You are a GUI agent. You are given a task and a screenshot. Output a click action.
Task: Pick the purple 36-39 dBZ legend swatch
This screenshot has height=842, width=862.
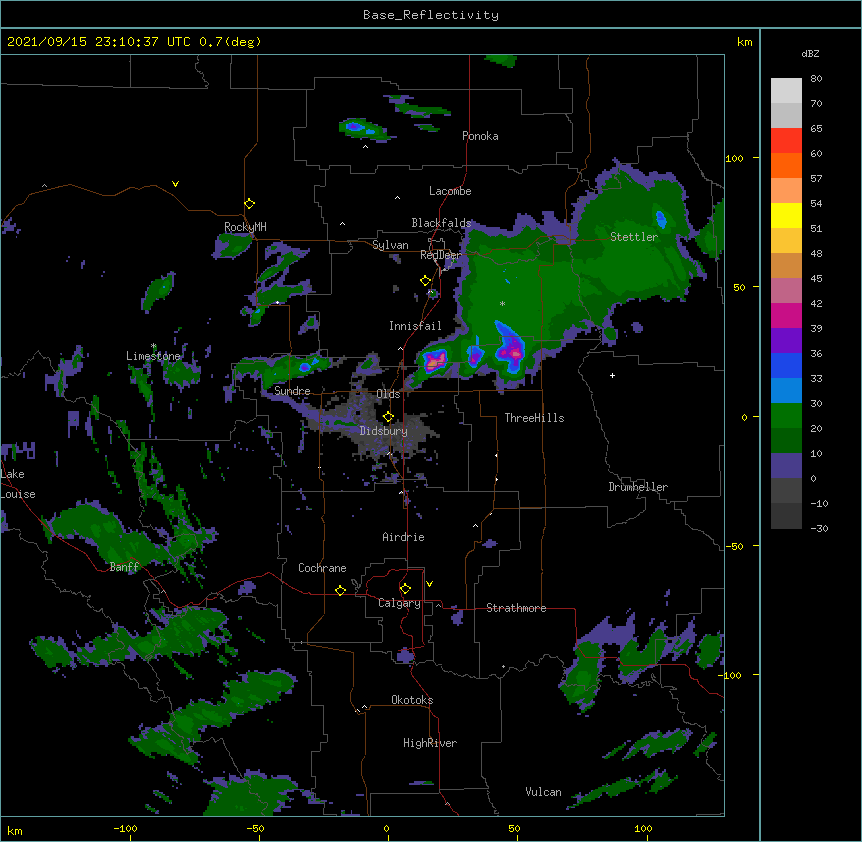click(x=786, y=340)
